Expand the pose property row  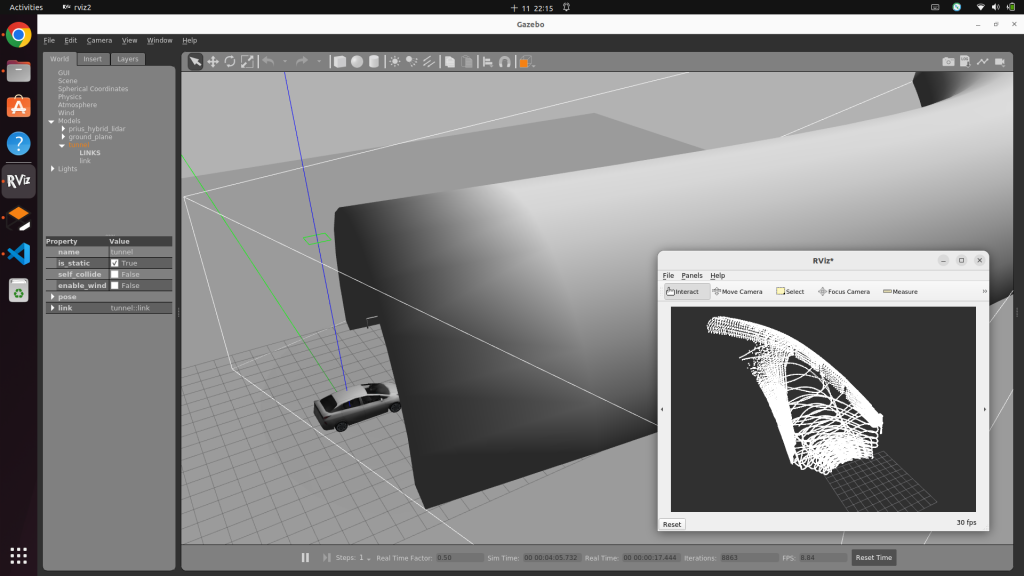click(x=53, y=296)
